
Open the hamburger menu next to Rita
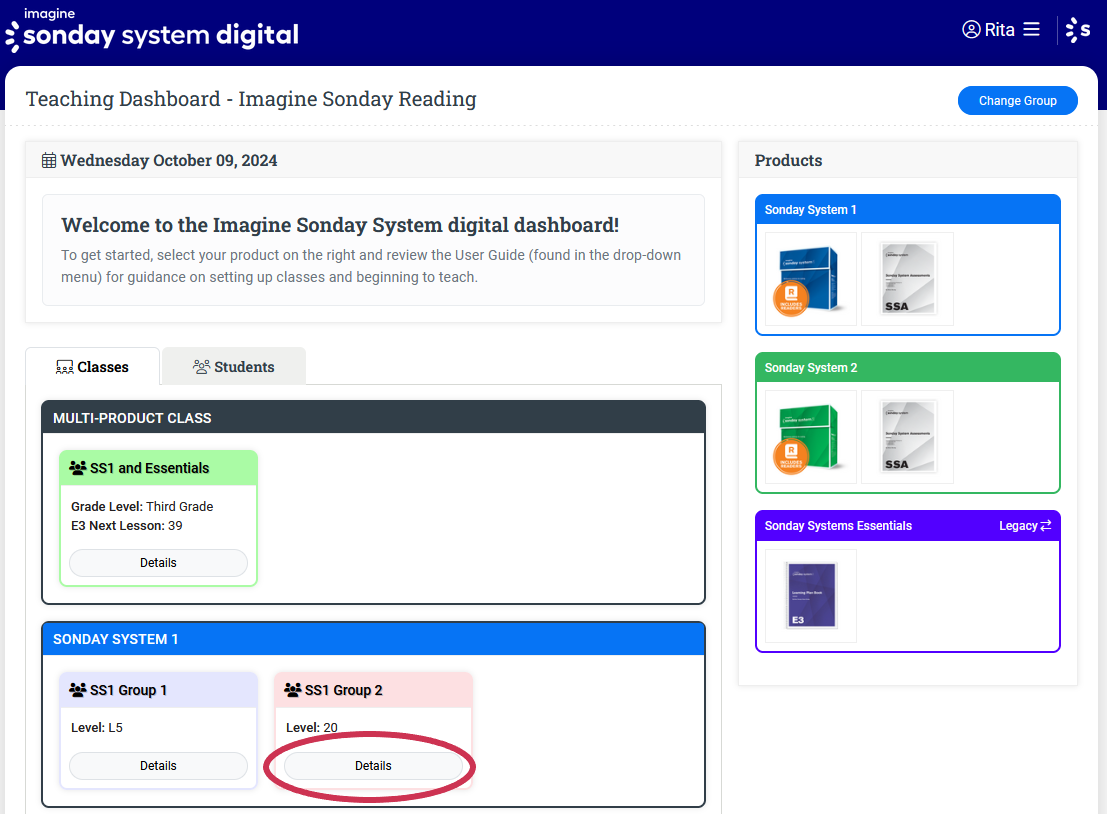(1032, 30)
